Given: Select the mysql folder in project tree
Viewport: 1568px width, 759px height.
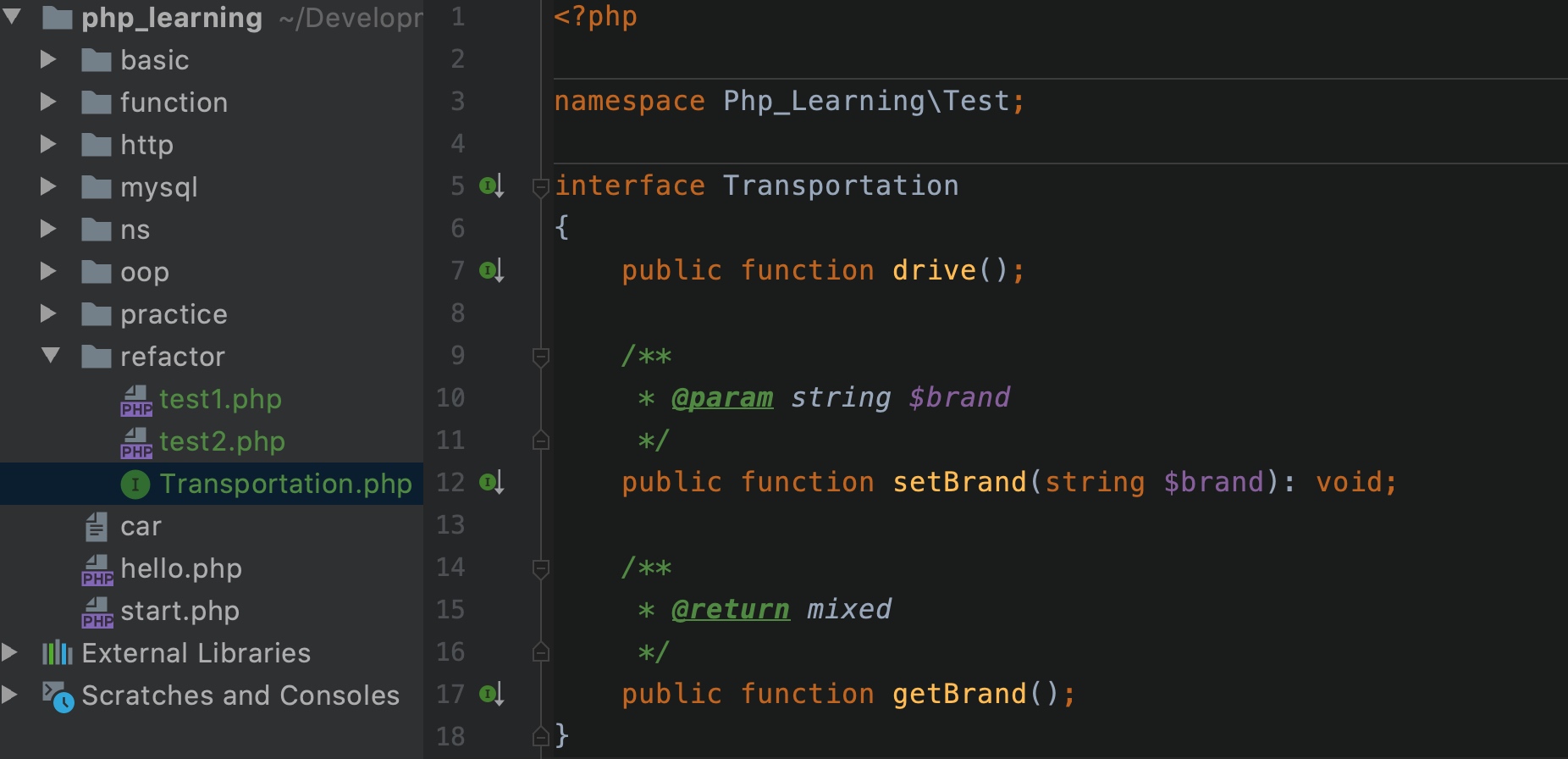Looking at the screenshot, I should tap(159, 188).
